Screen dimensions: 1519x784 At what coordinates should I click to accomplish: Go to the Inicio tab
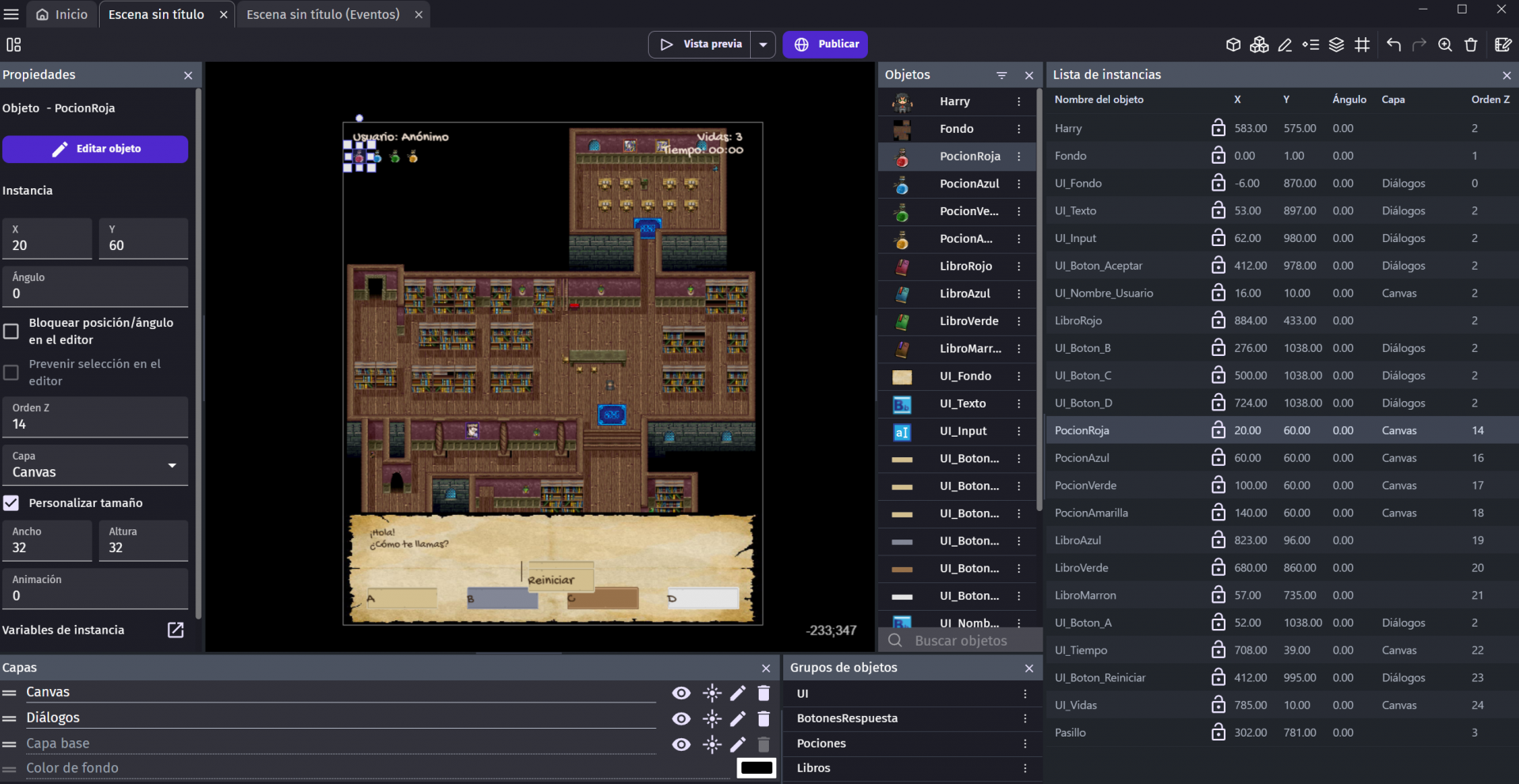63,14
